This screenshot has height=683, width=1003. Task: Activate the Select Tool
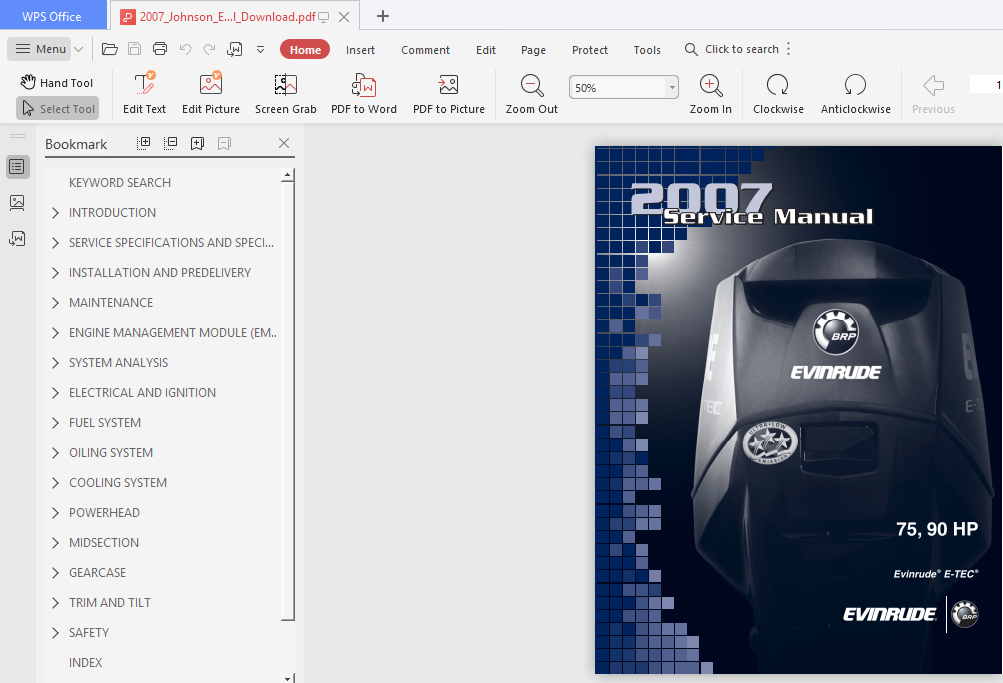[58, 109]
